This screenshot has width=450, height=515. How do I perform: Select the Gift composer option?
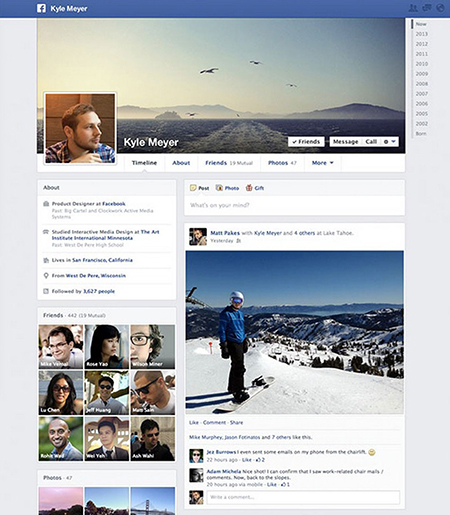pos(255,188)
